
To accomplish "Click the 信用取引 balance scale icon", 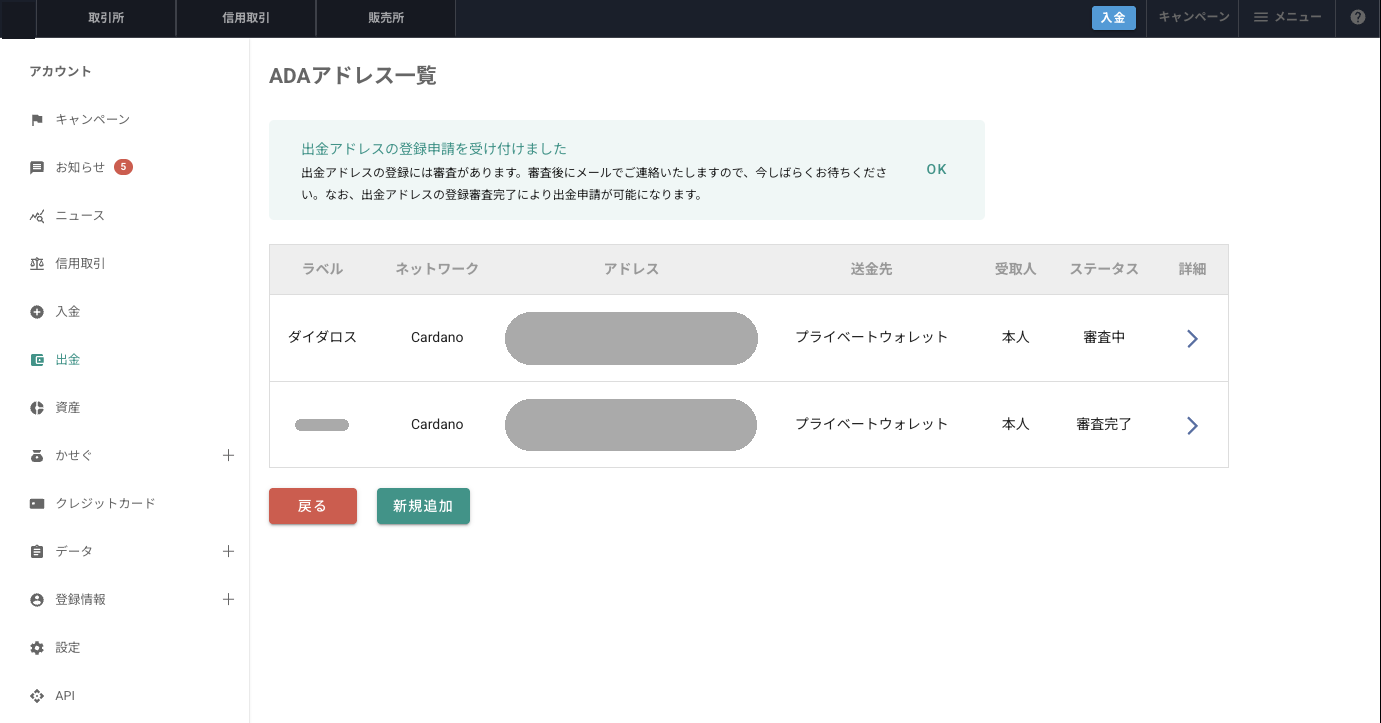I will (37, 264).
